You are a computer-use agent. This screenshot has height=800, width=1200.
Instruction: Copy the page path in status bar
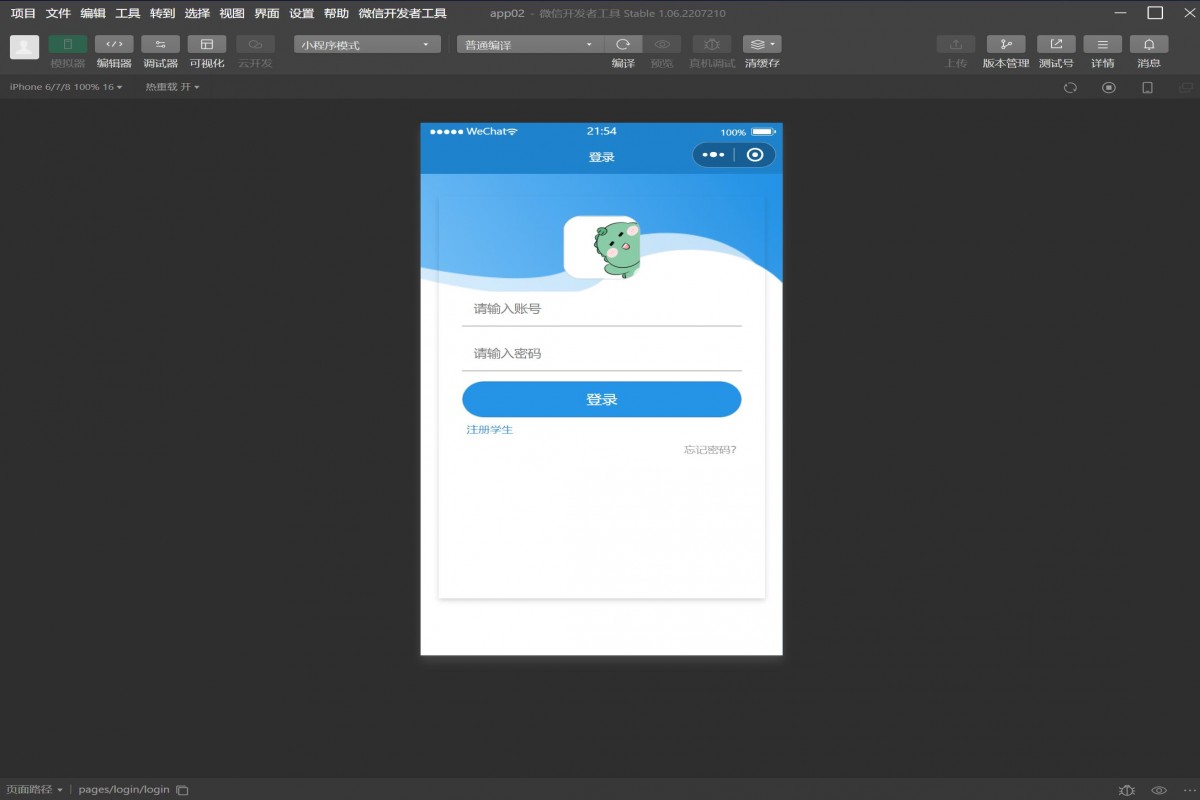pyautogui.click(x=182, y=790)
